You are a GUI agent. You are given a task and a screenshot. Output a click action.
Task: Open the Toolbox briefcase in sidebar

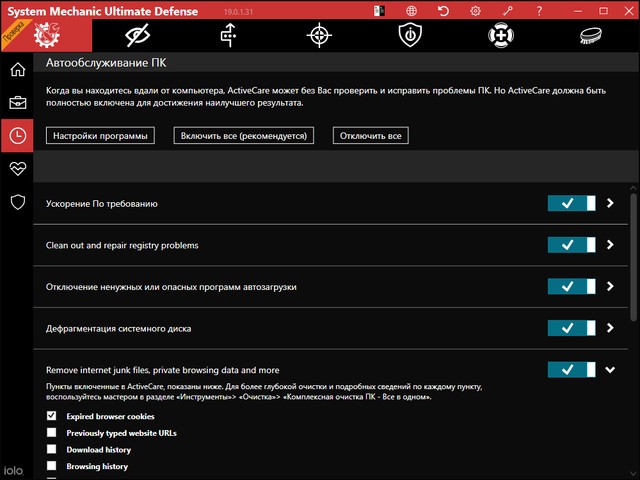pyautogui.click(x=17, y=102)
